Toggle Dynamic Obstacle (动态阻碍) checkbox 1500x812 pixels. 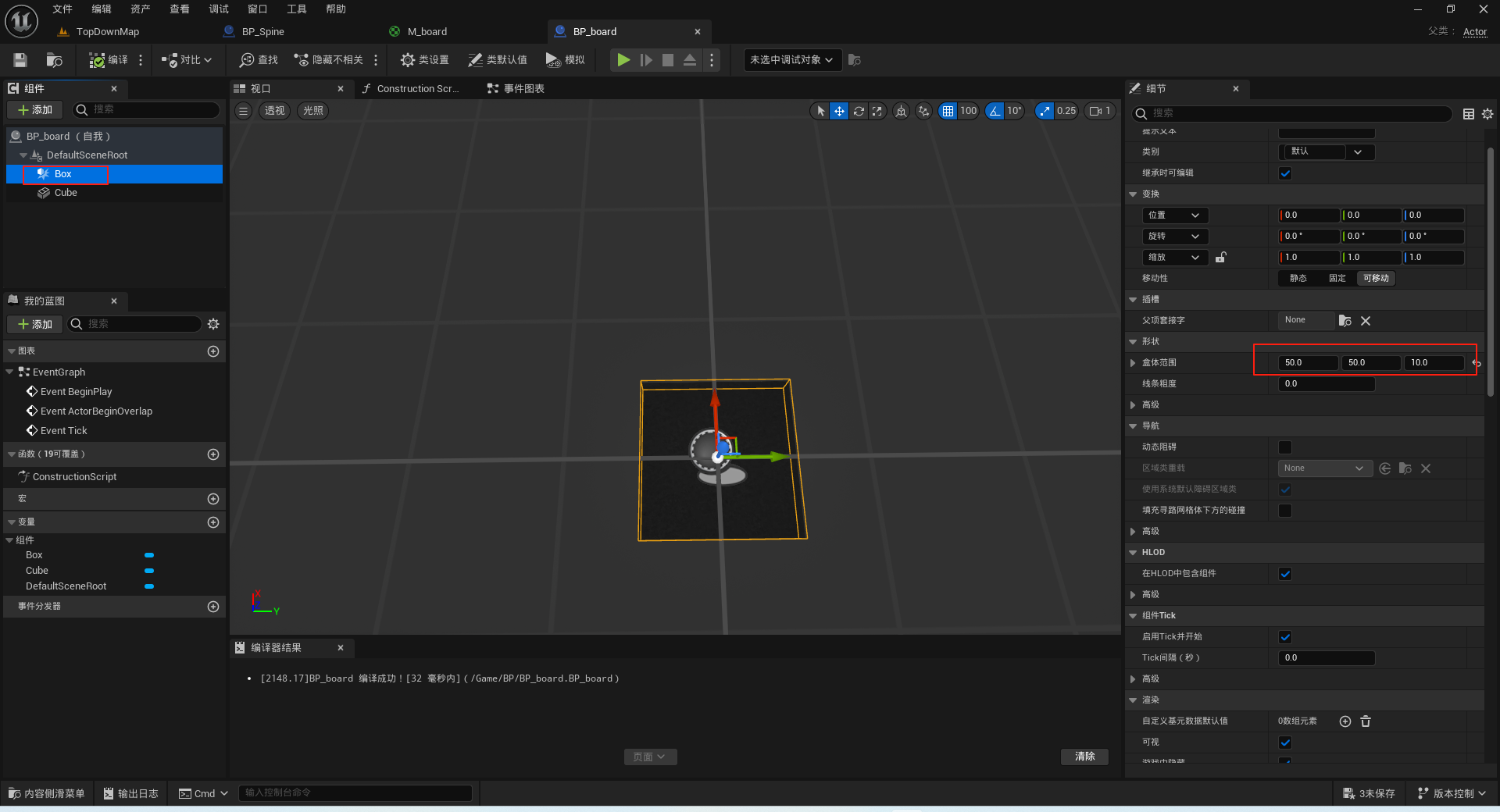pyautogui.click(x=1285, y=447)
